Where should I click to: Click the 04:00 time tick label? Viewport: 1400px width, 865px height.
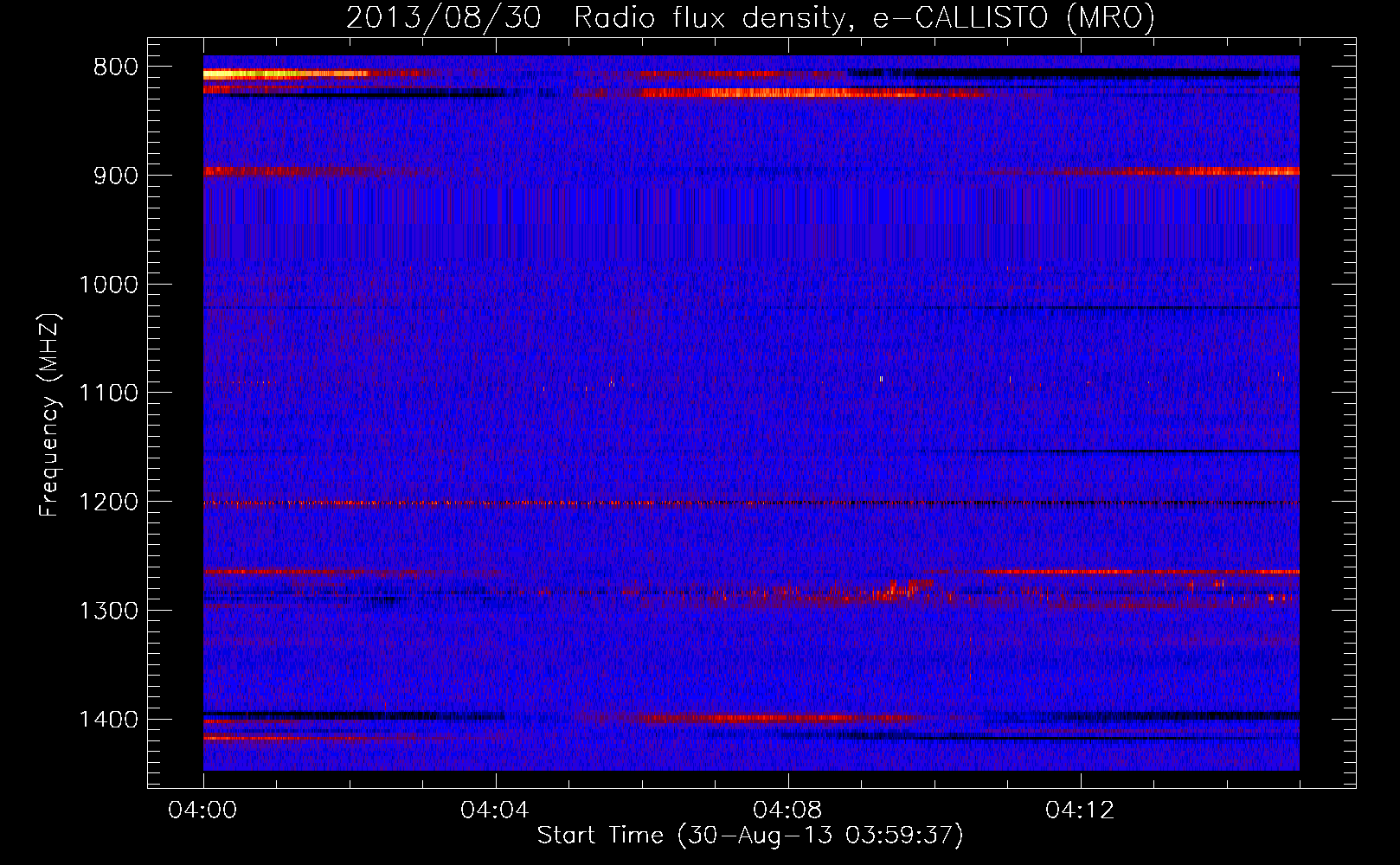tap(202, 811)
